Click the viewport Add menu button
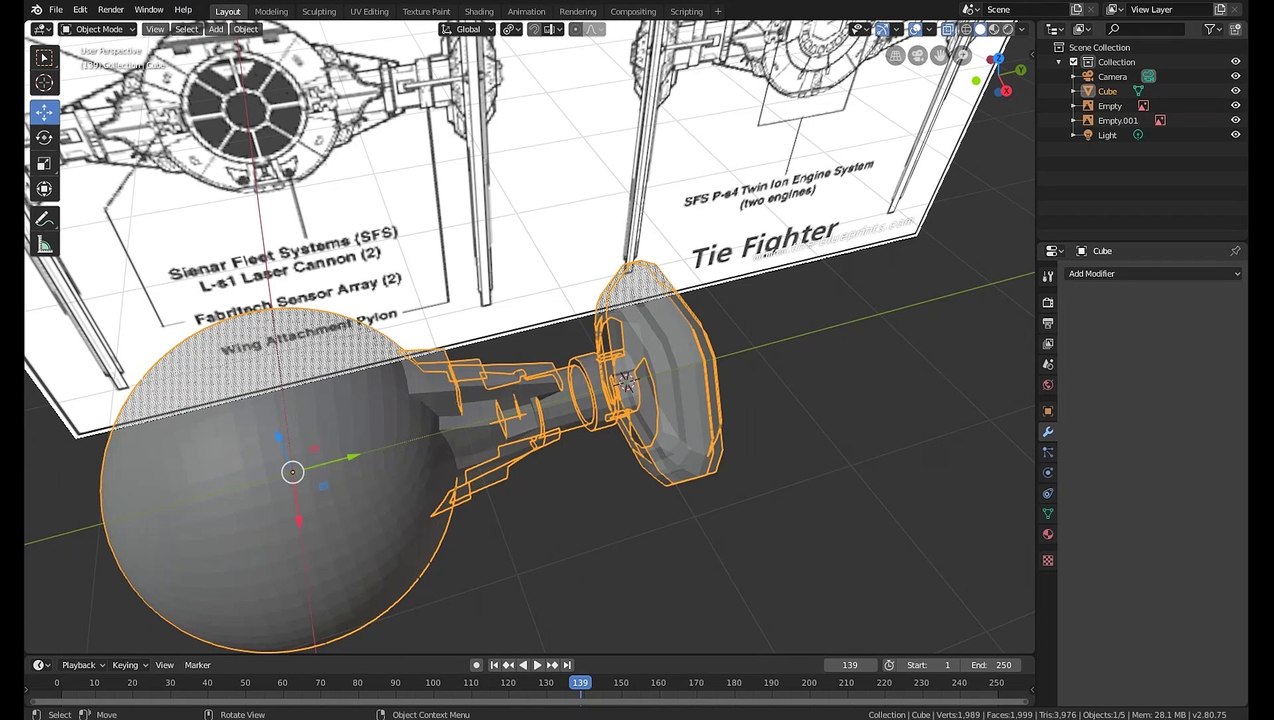The image size is (1274, 720). coord(216,29)
